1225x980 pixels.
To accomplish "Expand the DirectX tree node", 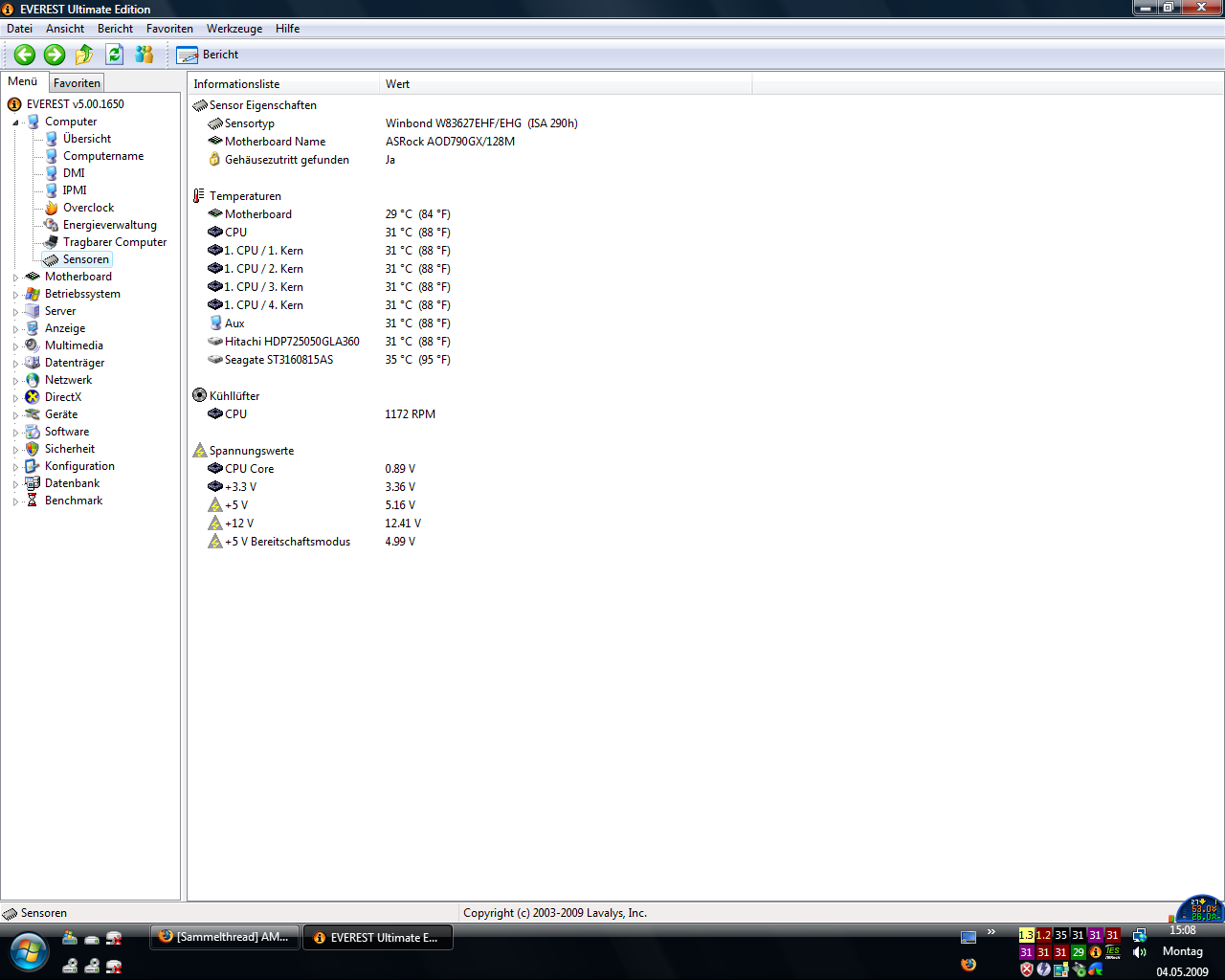I will [x=15, y=398].
